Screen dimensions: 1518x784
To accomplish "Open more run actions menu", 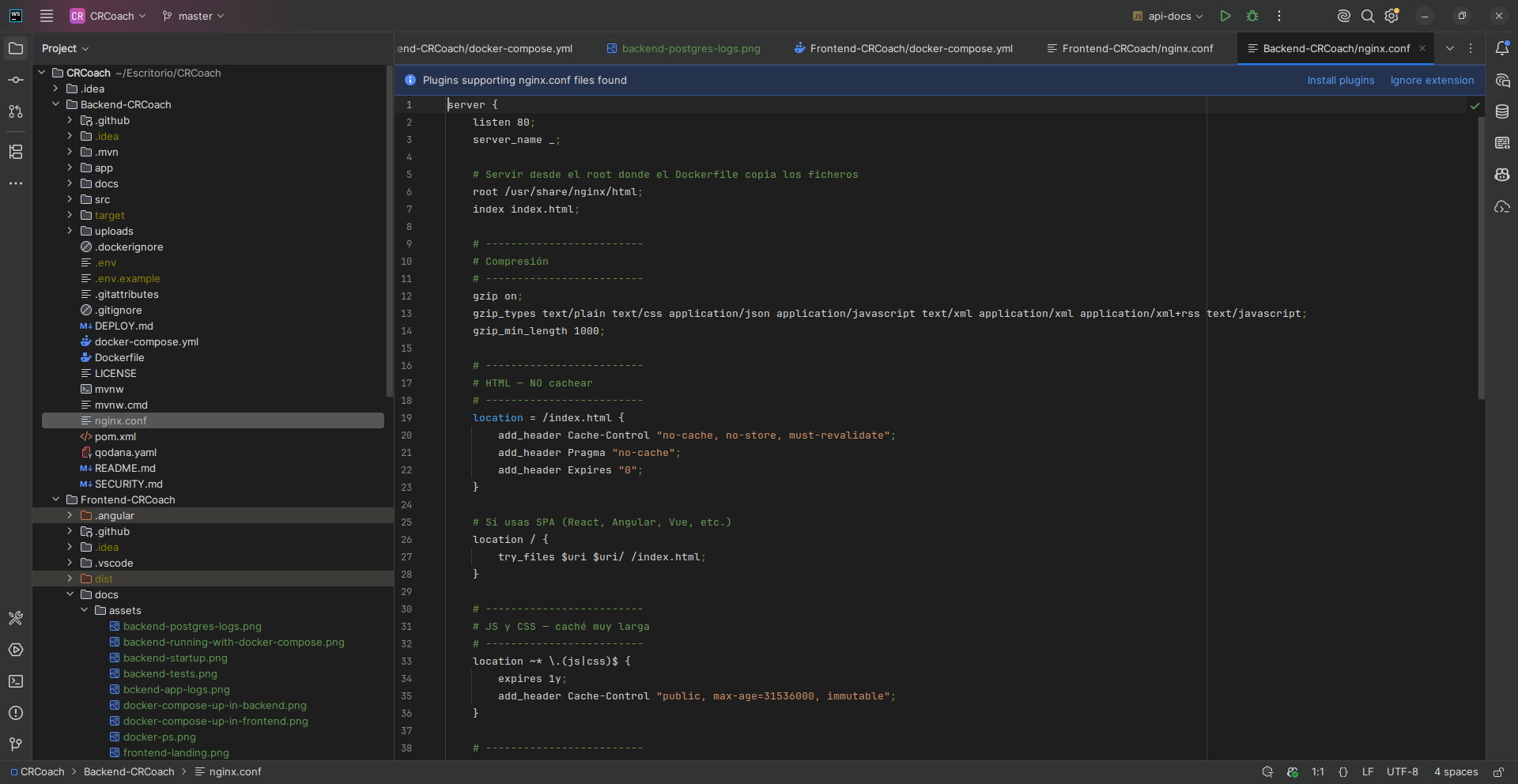I will pyautogui.click(x=1279, y=16).
